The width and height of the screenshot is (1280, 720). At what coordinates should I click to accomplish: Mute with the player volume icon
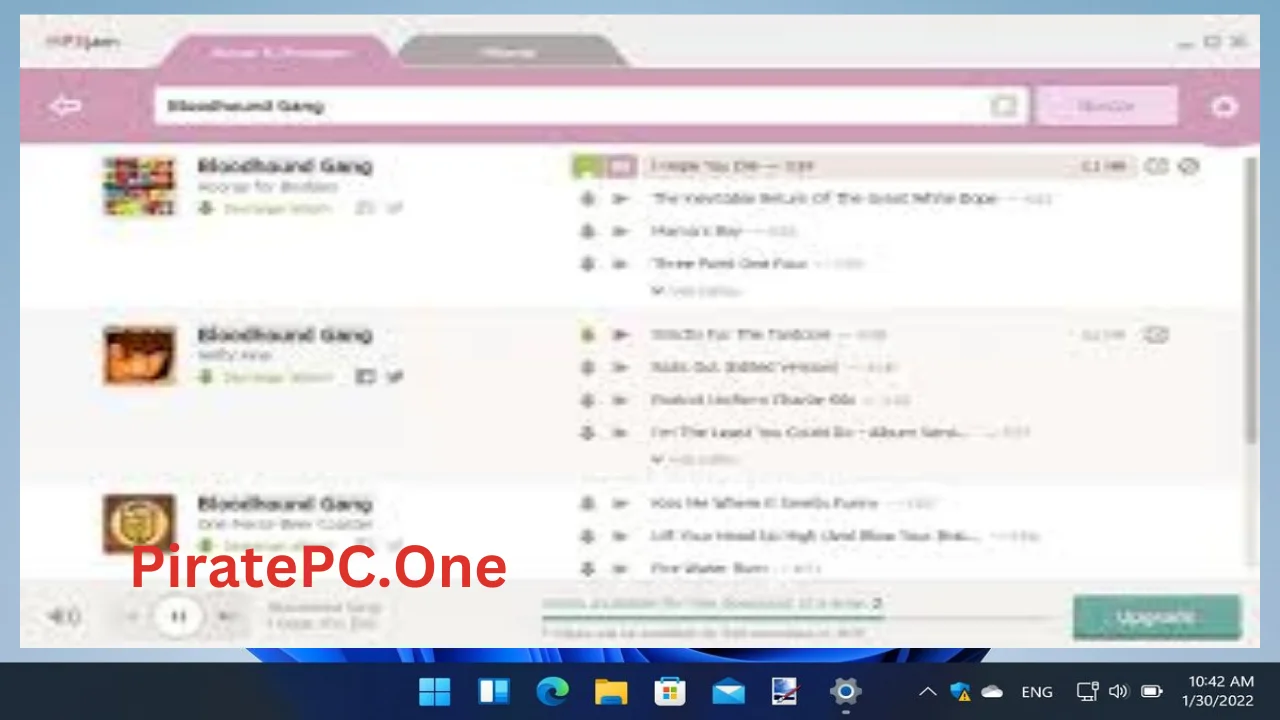64,616
